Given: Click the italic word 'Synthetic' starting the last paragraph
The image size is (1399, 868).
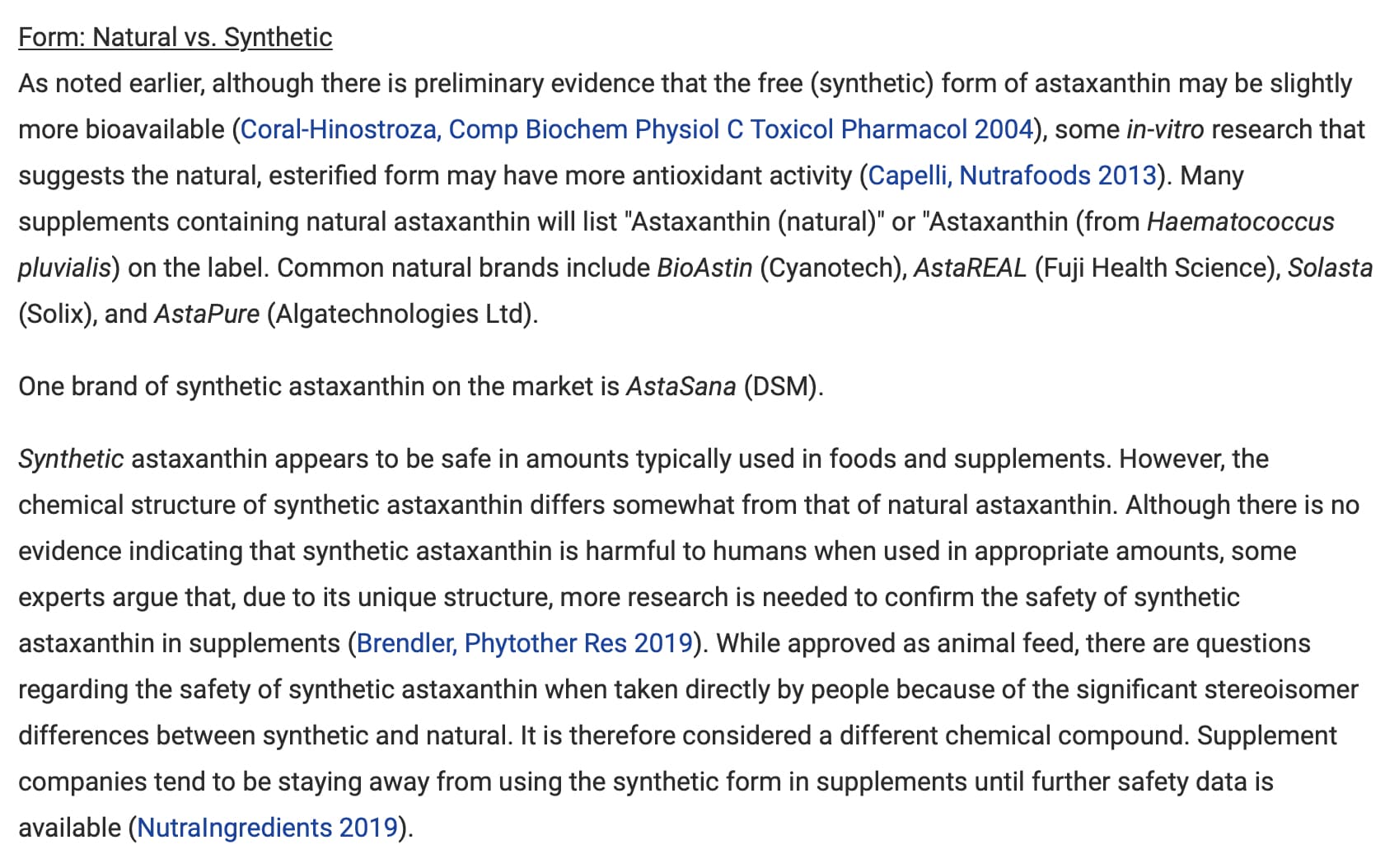Looking at the screenshot, I should click(71, 459).
